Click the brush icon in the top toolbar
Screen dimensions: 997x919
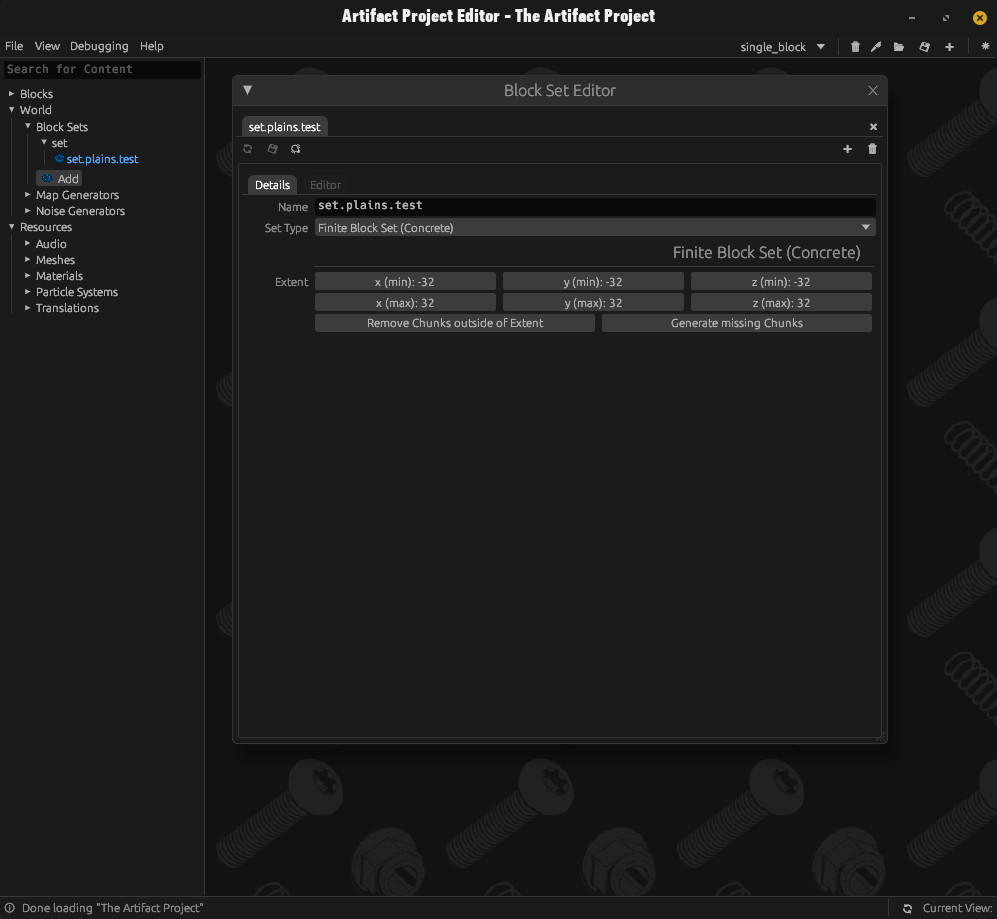click(x=877, y=47)
